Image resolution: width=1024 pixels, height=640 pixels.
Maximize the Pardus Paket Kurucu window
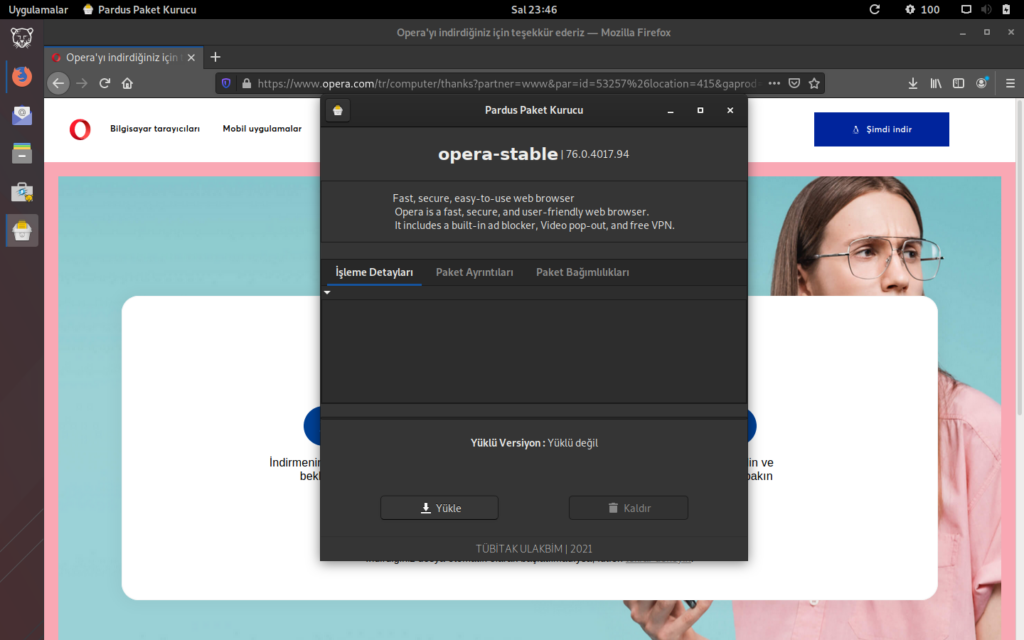[x=700, y=110]
